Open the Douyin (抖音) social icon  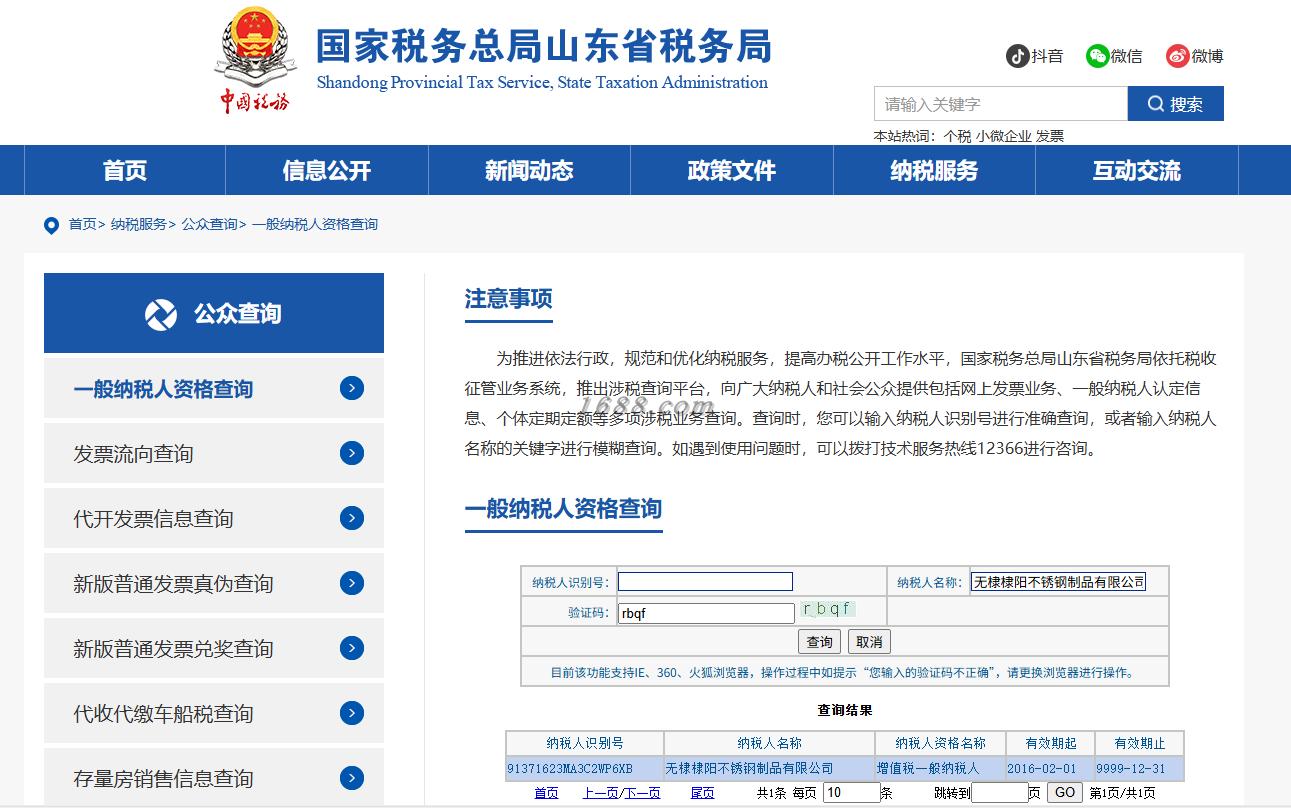(x=1018, y=56)
